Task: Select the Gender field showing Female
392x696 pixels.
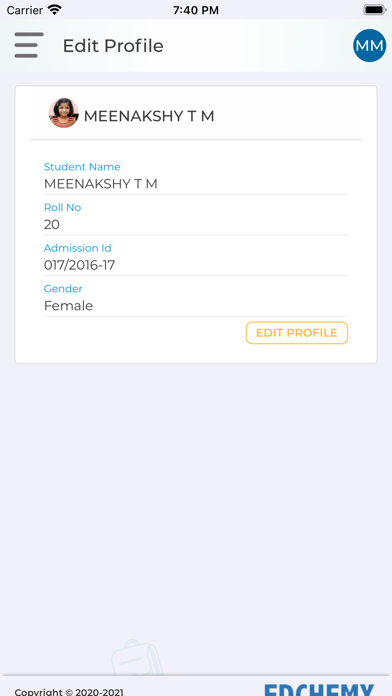Action: tap(196, 306)
